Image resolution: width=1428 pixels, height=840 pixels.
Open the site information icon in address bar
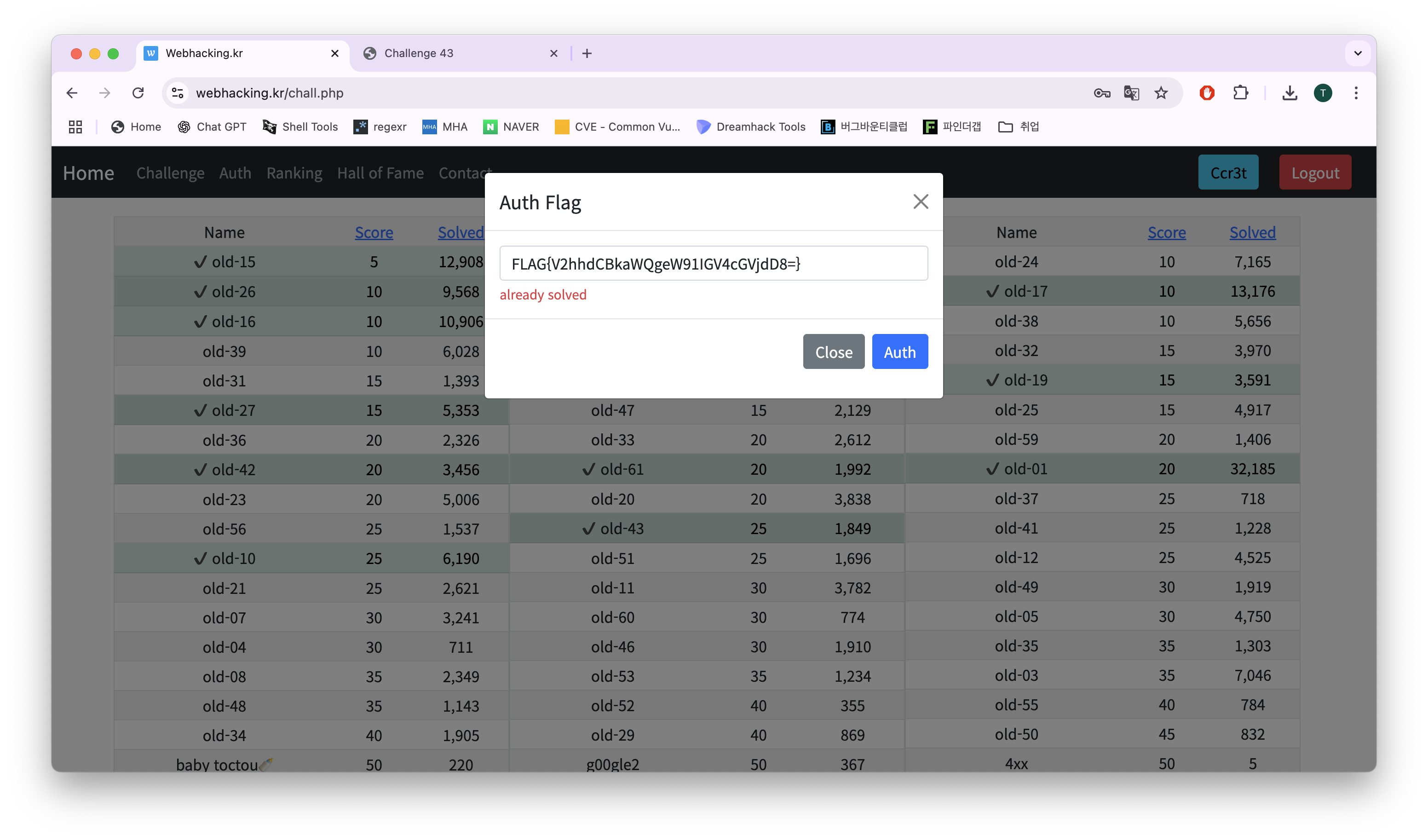[x=178, y=93]
